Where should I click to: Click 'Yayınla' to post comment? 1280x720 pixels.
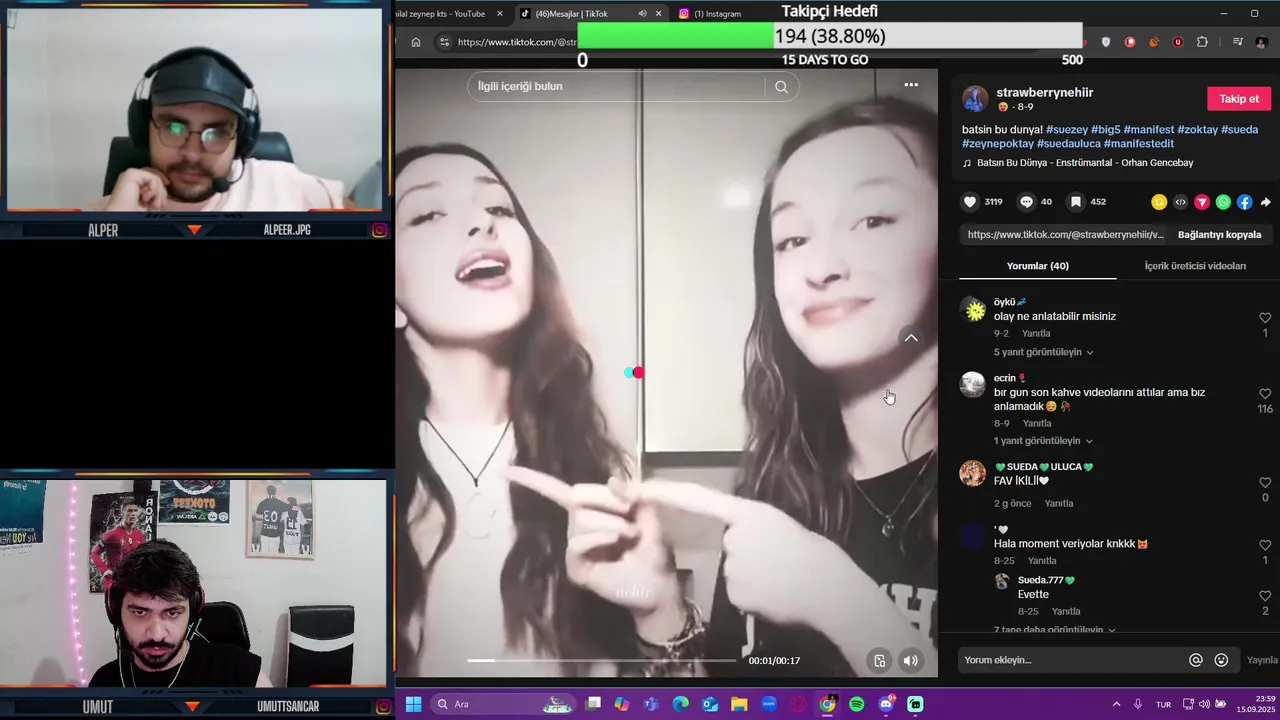click(x=1262, y=660)
